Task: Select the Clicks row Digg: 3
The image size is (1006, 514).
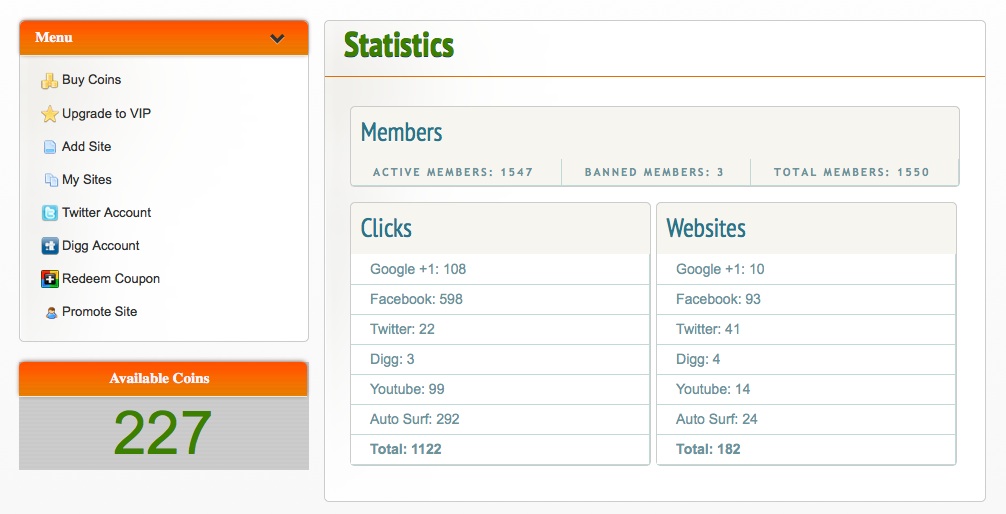Action: (500, 359)
